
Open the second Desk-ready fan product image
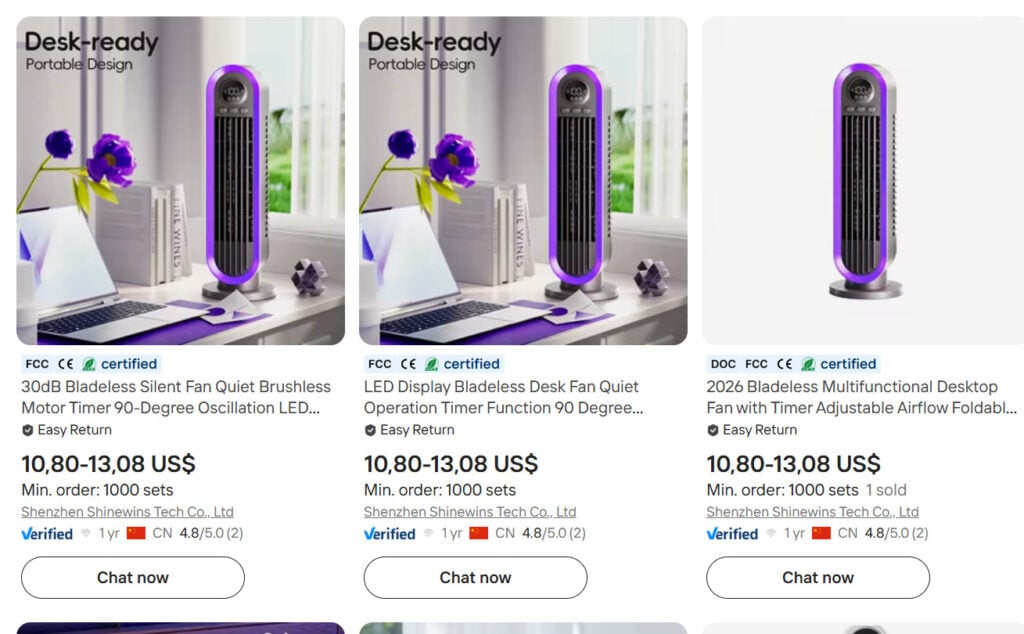pos(523,180)
